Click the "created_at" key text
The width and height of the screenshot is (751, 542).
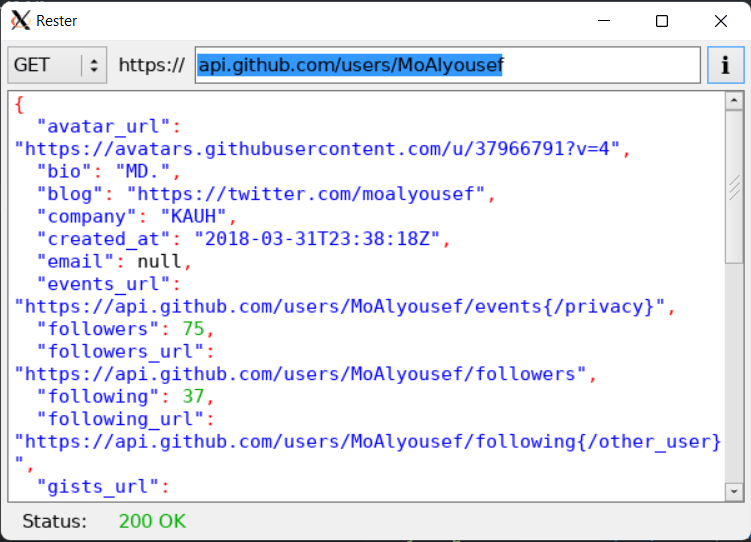103,239
